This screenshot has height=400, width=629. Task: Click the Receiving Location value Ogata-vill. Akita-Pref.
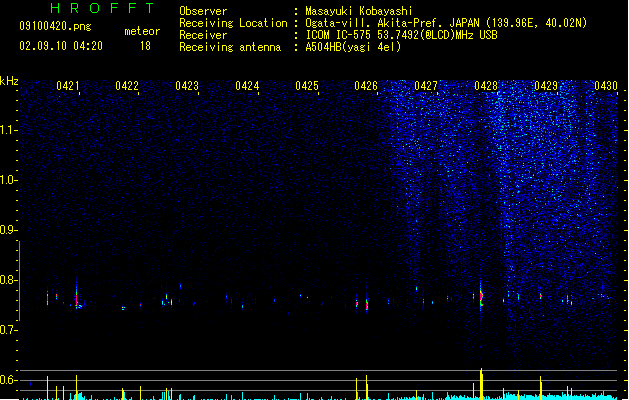pyautogui.click(x=375, y=23)
